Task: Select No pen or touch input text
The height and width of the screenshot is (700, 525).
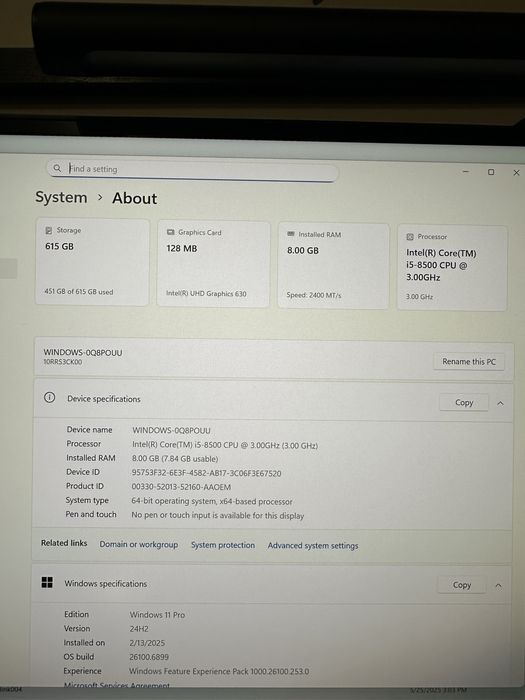Action: tap(217, 515)
